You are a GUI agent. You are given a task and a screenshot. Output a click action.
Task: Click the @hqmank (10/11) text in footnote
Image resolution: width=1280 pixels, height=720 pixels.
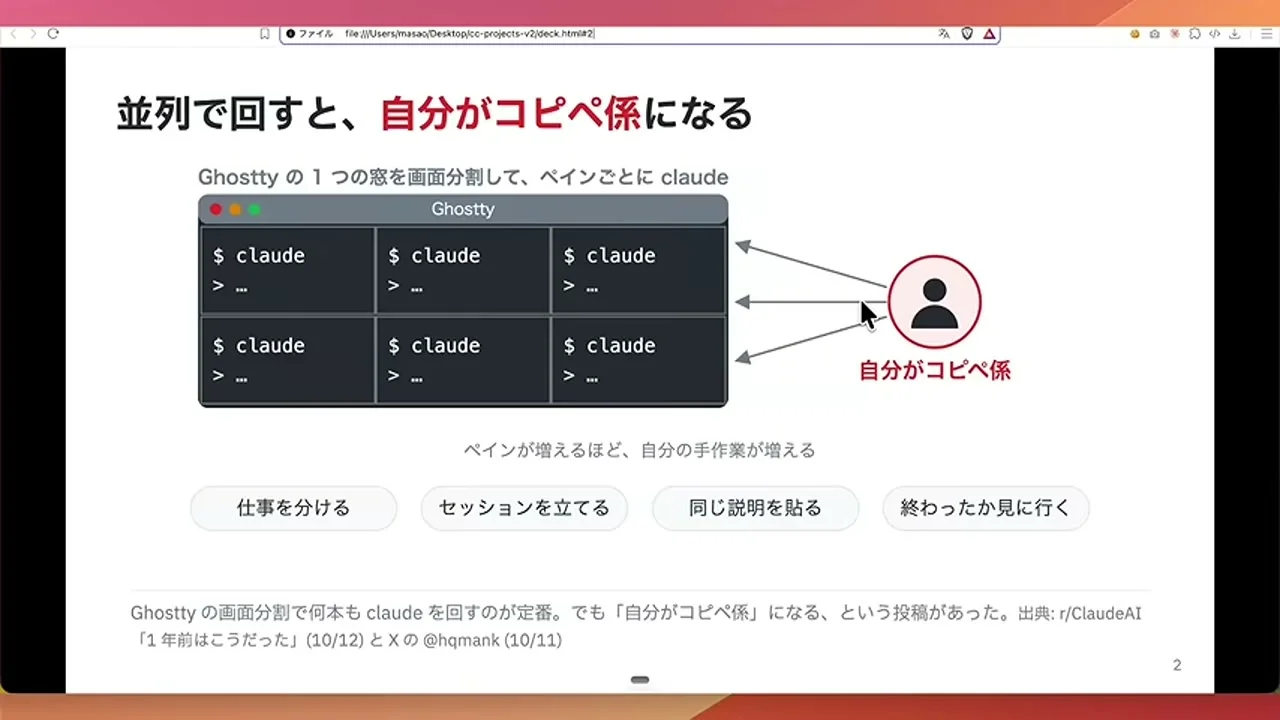point(492,640)
